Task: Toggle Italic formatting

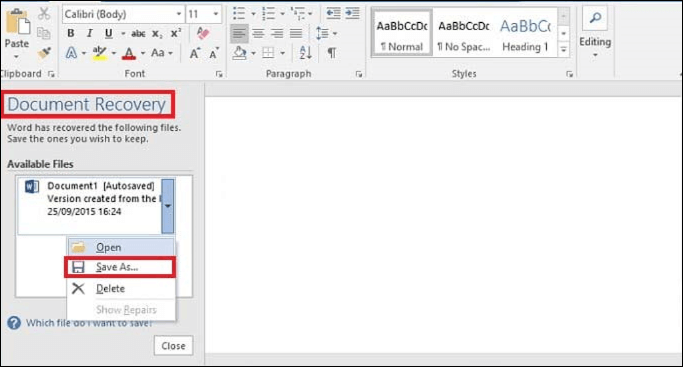Action: coord(90,34)
